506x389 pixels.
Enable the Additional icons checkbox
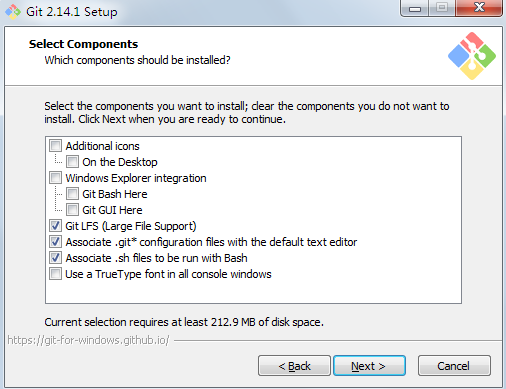click(x=55, y=146)
